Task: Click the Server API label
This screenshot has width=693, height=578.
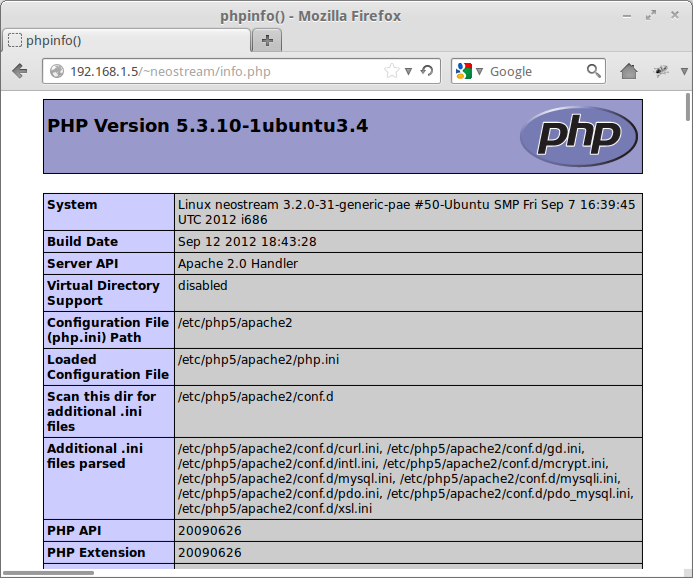Action: (82, 263)
